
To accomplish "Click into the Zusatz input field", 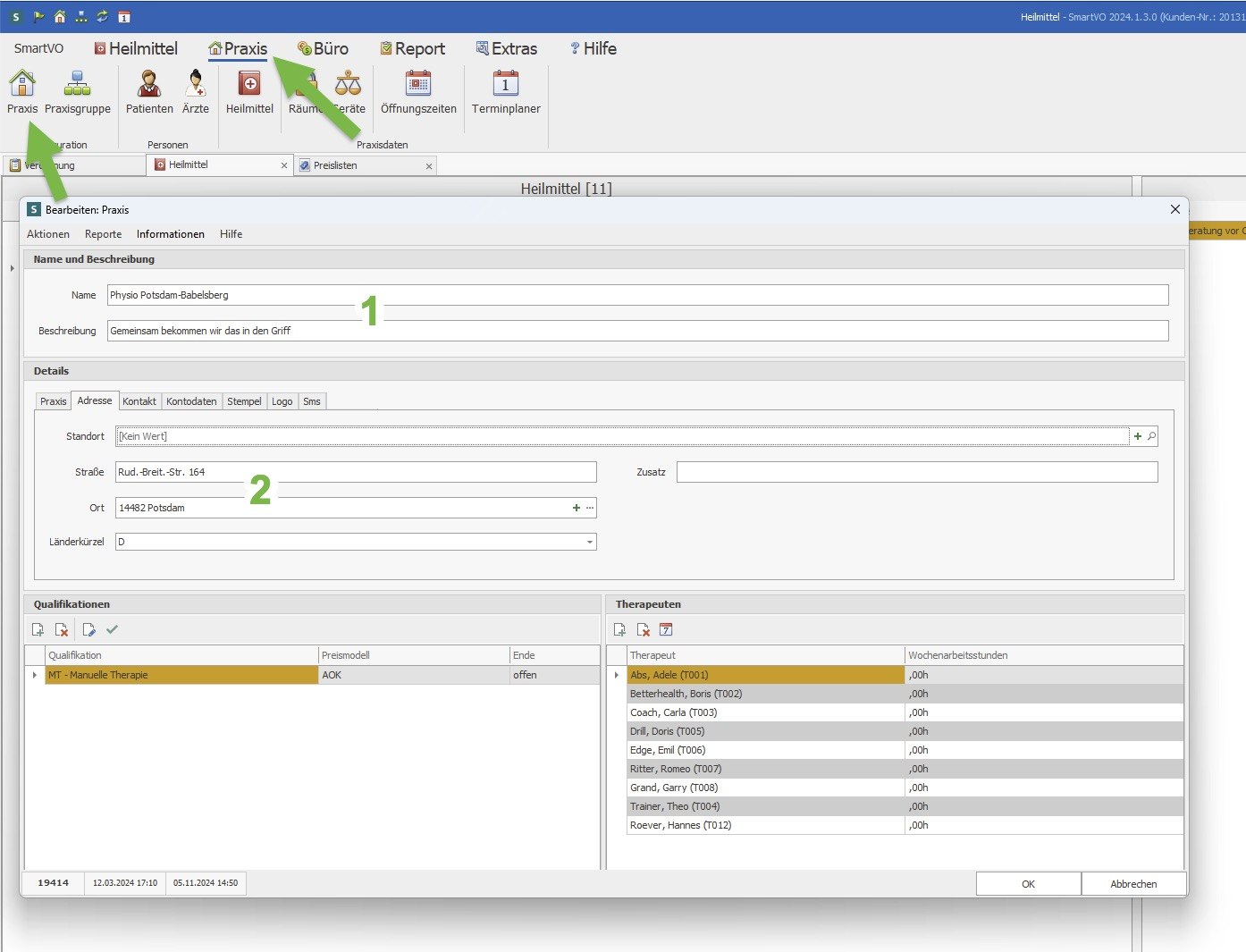I will coord(916,472).
